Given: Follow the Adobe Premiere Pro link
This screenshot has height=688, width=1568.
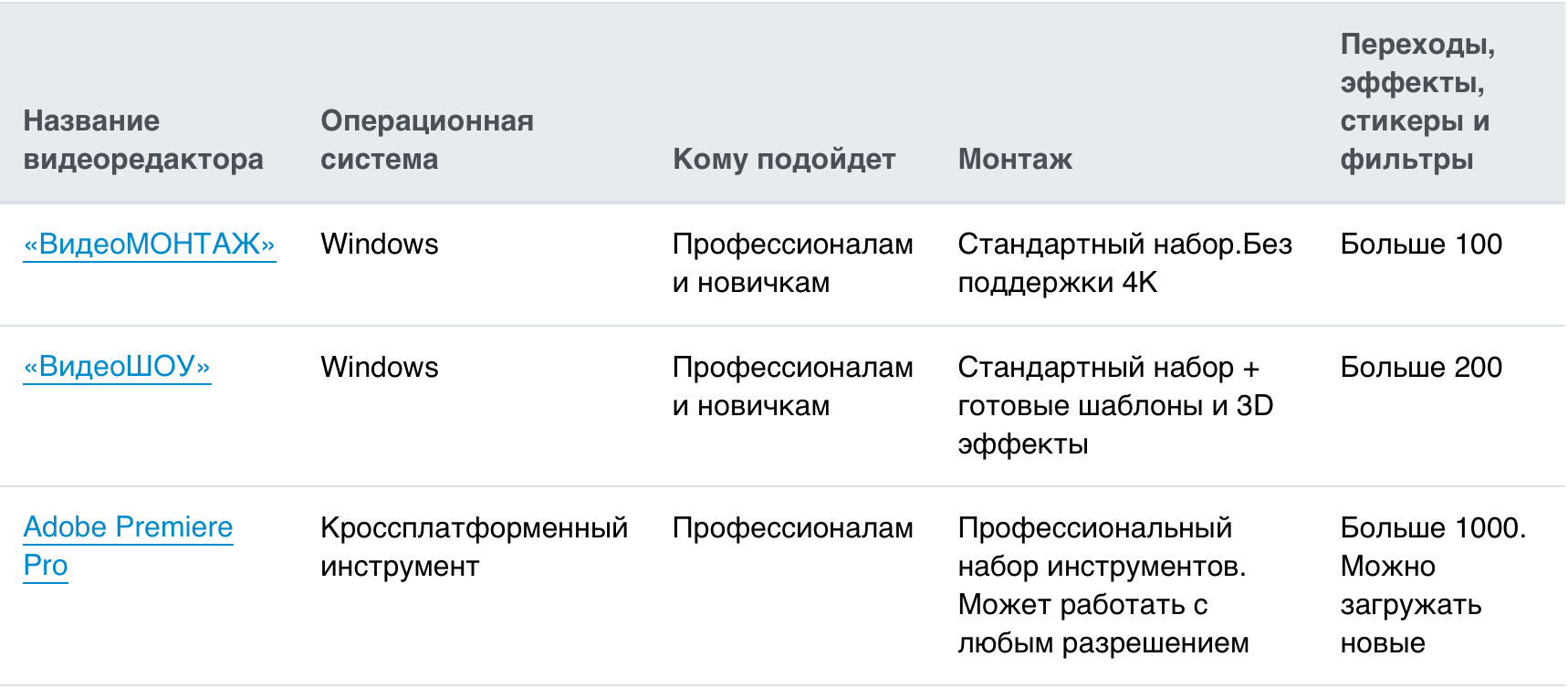Looking at the screenshot, I should 128,528.
